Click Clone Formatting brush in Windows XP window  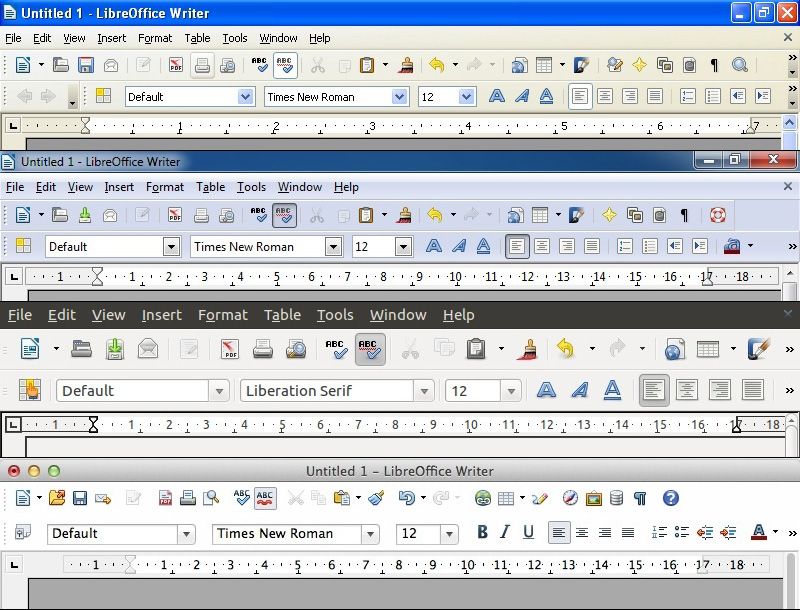(x=406, y=65)
